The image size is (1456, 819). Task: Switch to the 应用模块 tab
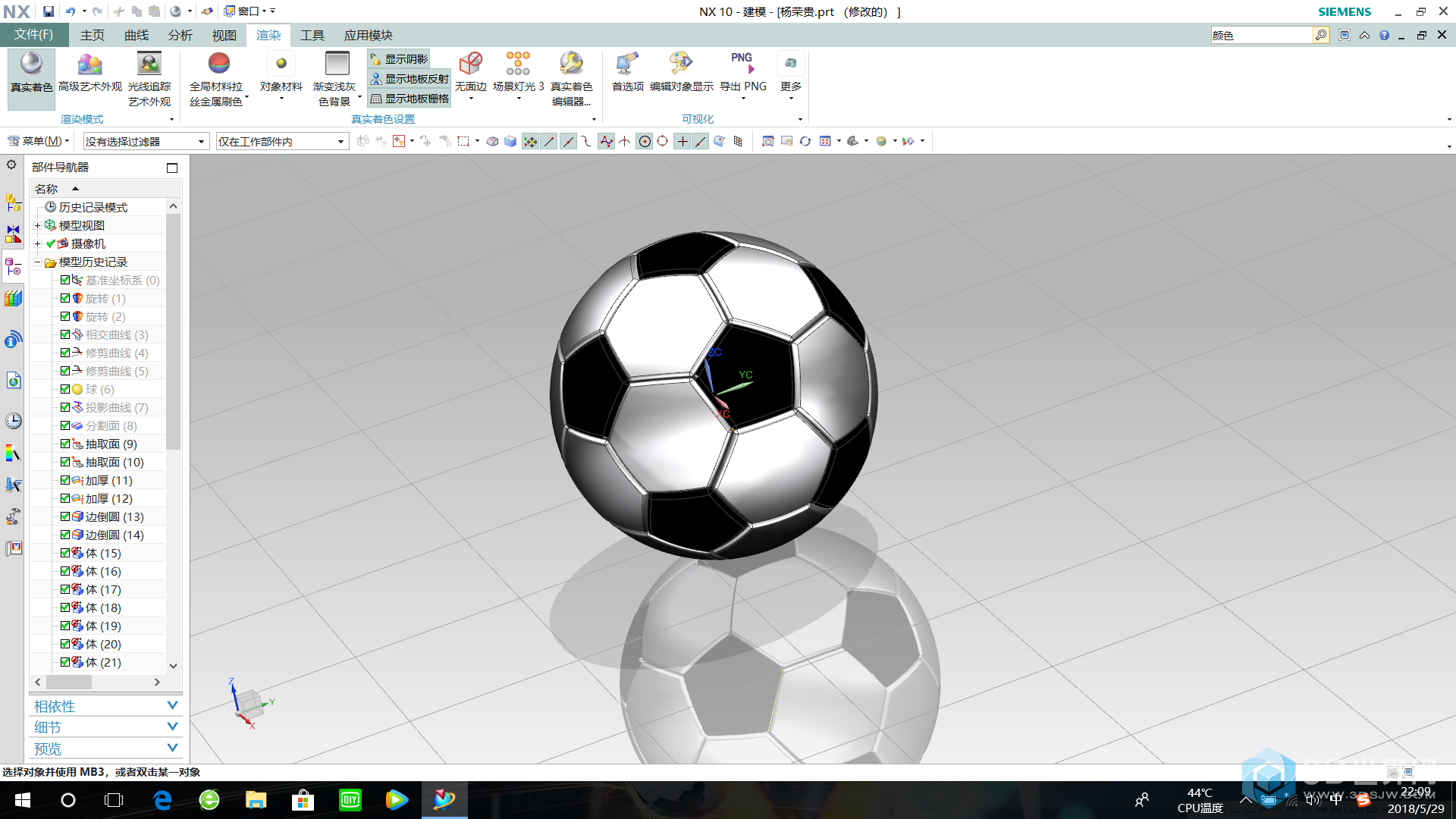(369, 35)
